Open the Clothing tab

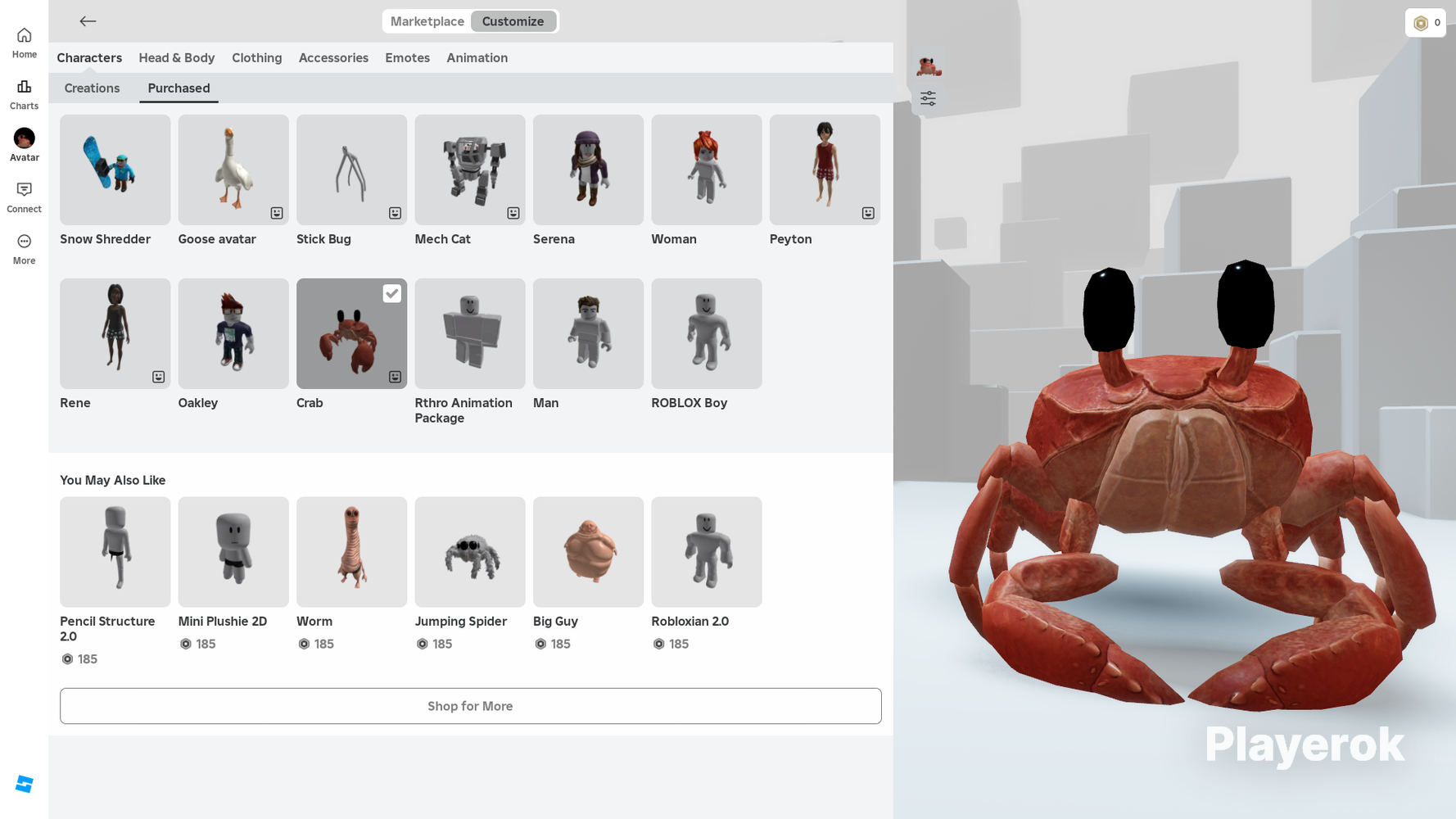pyautogui.click(x=256, y=58)
